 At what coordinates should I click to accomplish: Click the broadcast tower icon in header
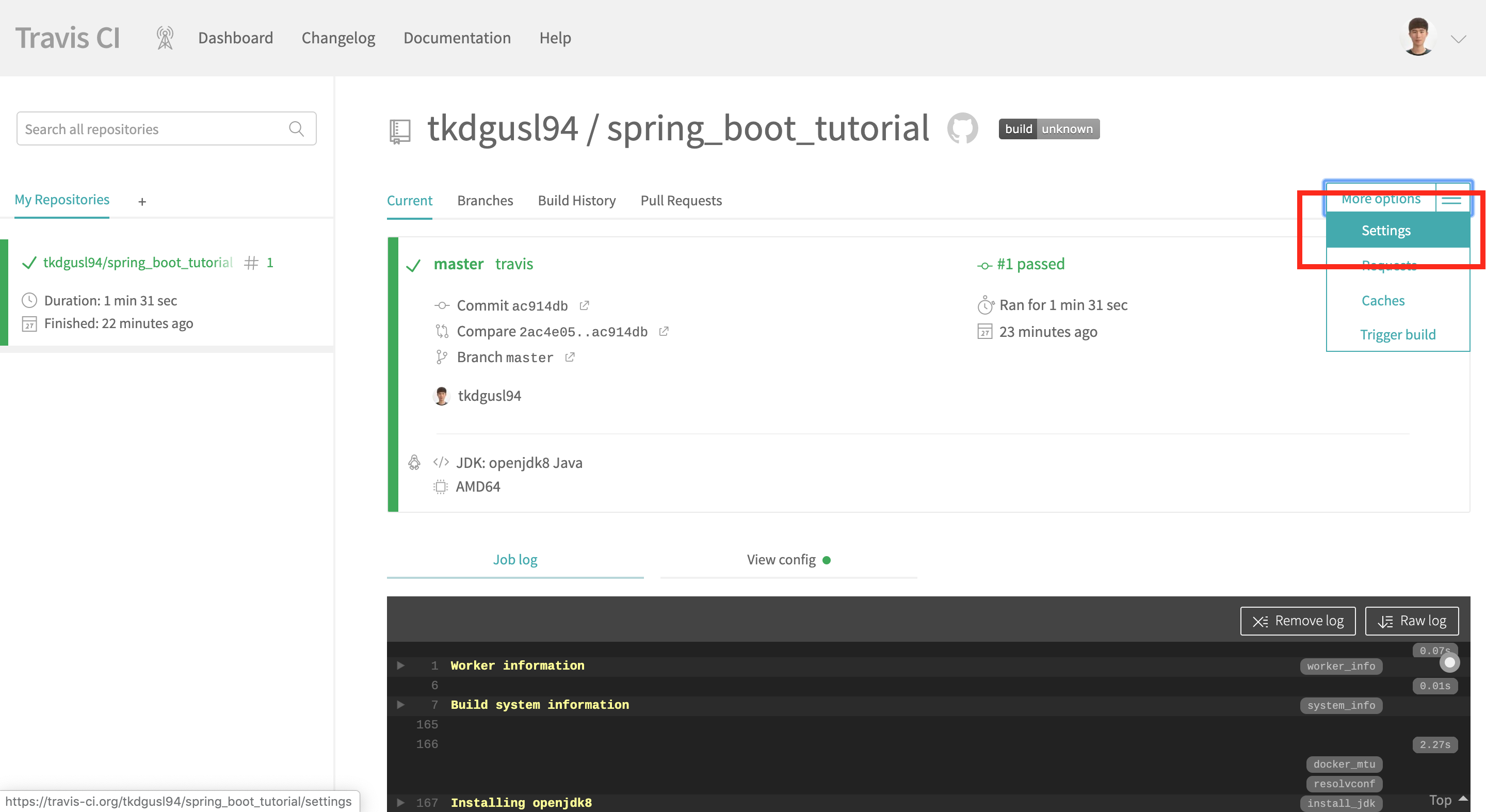(165, 38)
